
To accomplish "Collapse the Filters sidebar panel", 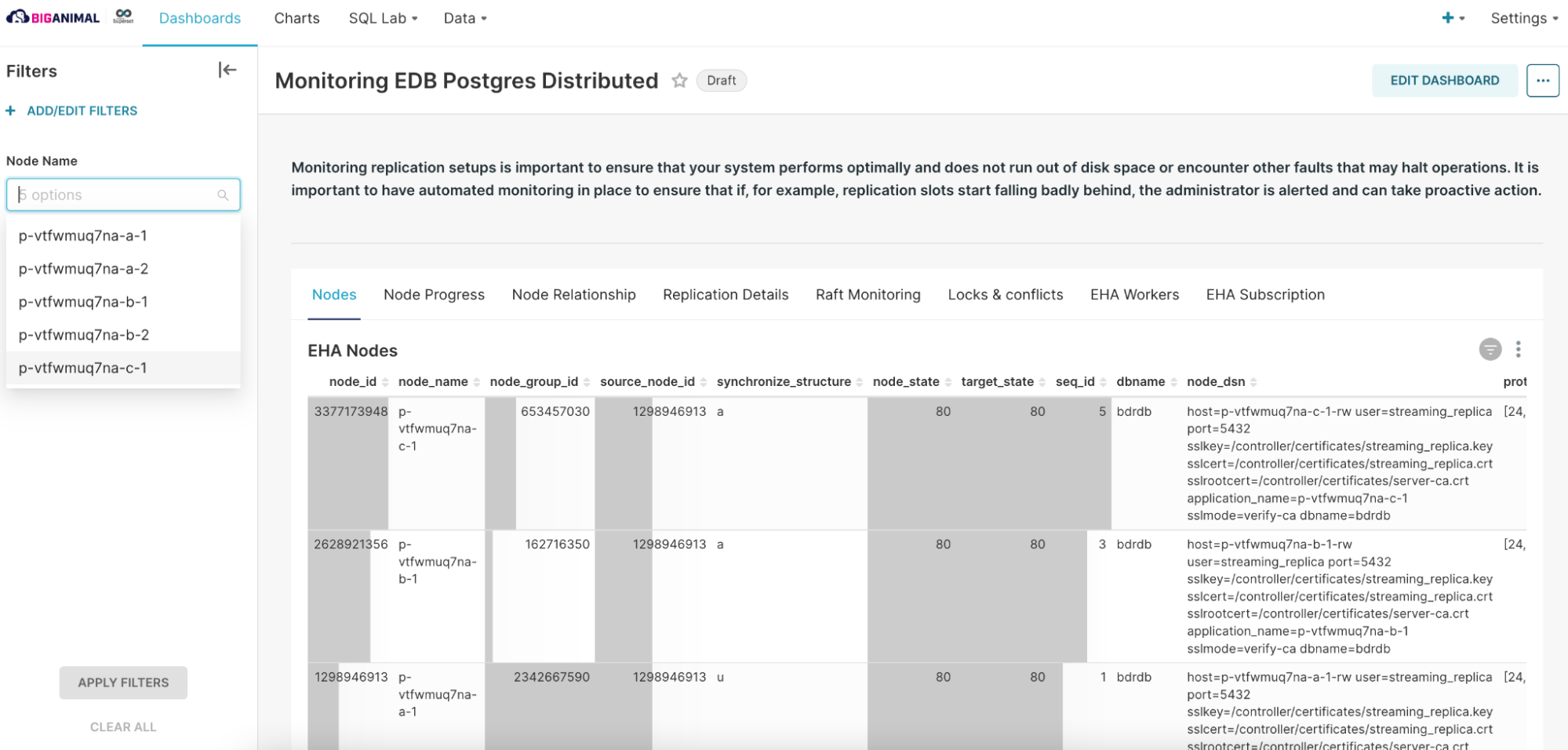I will [x=227, y=71].
